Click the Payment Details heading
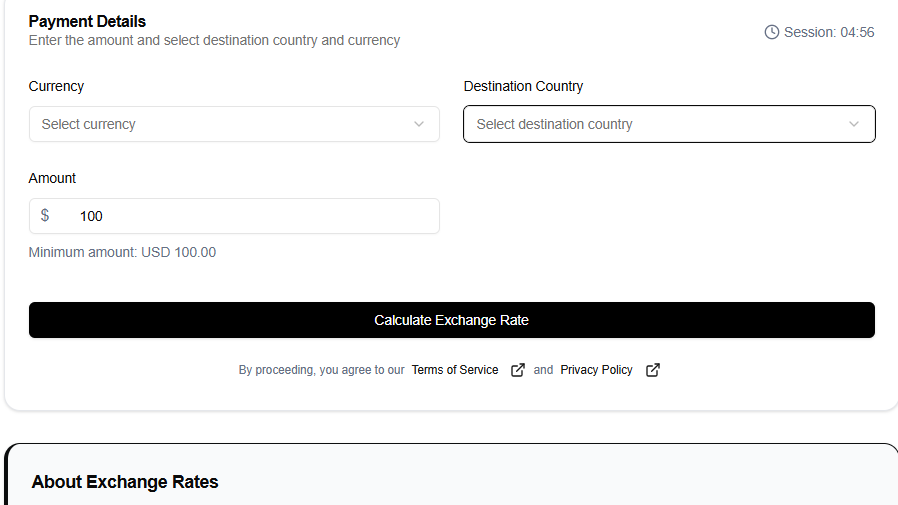This screenshot has height=505, width=898. (87, 21)
